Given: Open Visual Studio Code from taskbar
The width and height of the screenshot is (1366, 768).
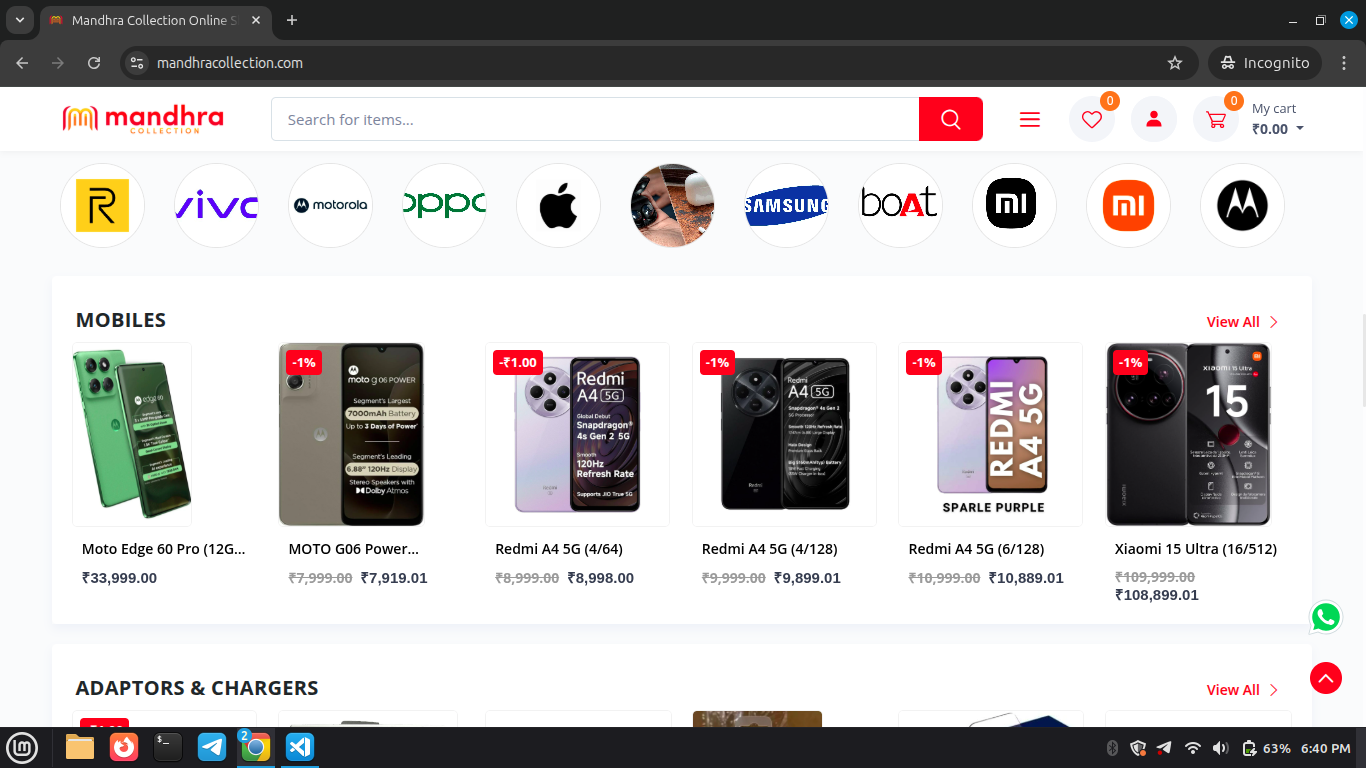Looking at the screenshot, I should click(x=300, y=747).
